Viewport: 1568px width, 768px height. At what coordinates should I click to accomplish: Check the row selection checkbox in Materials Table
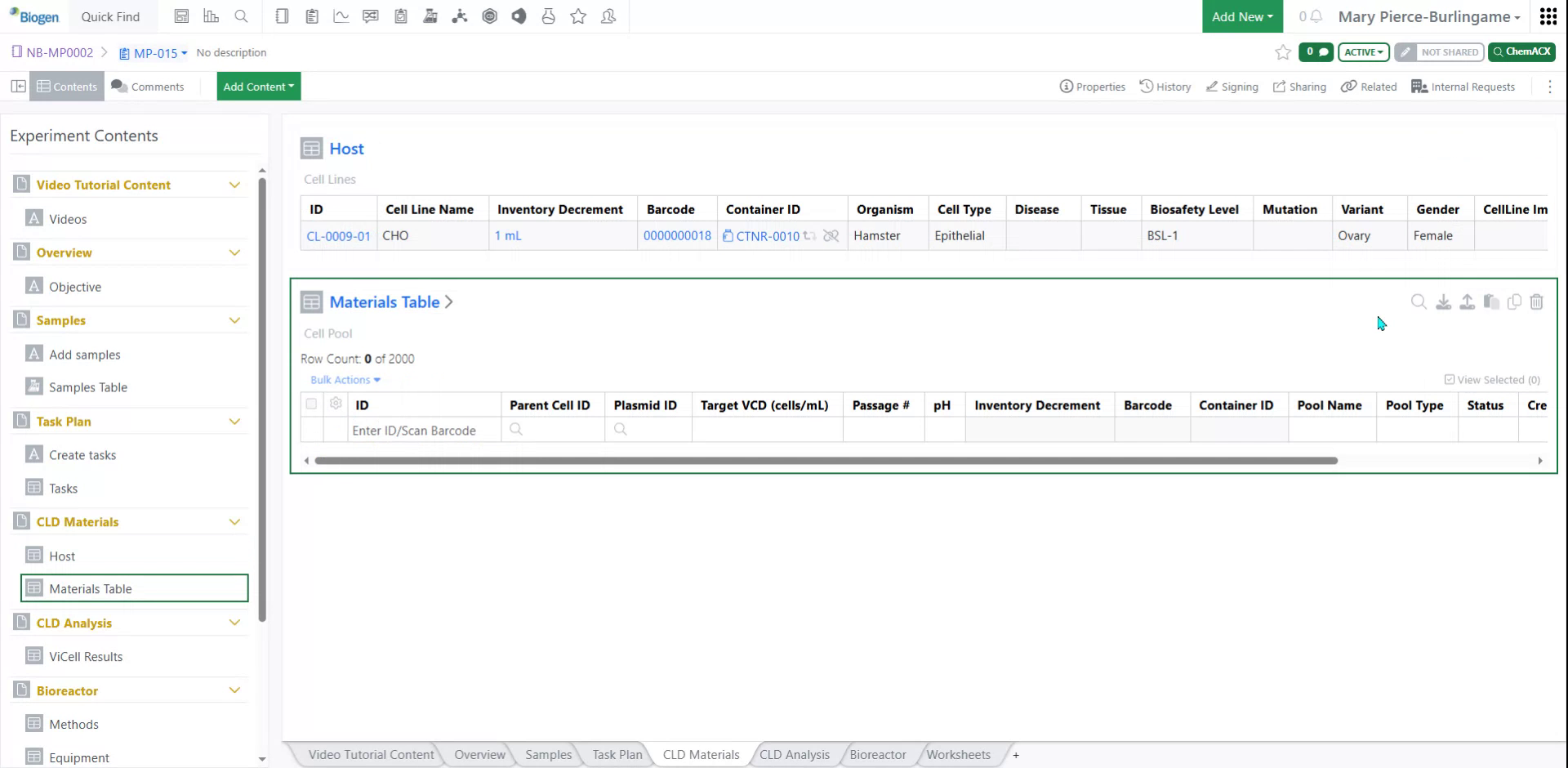[x=311, y=404]
